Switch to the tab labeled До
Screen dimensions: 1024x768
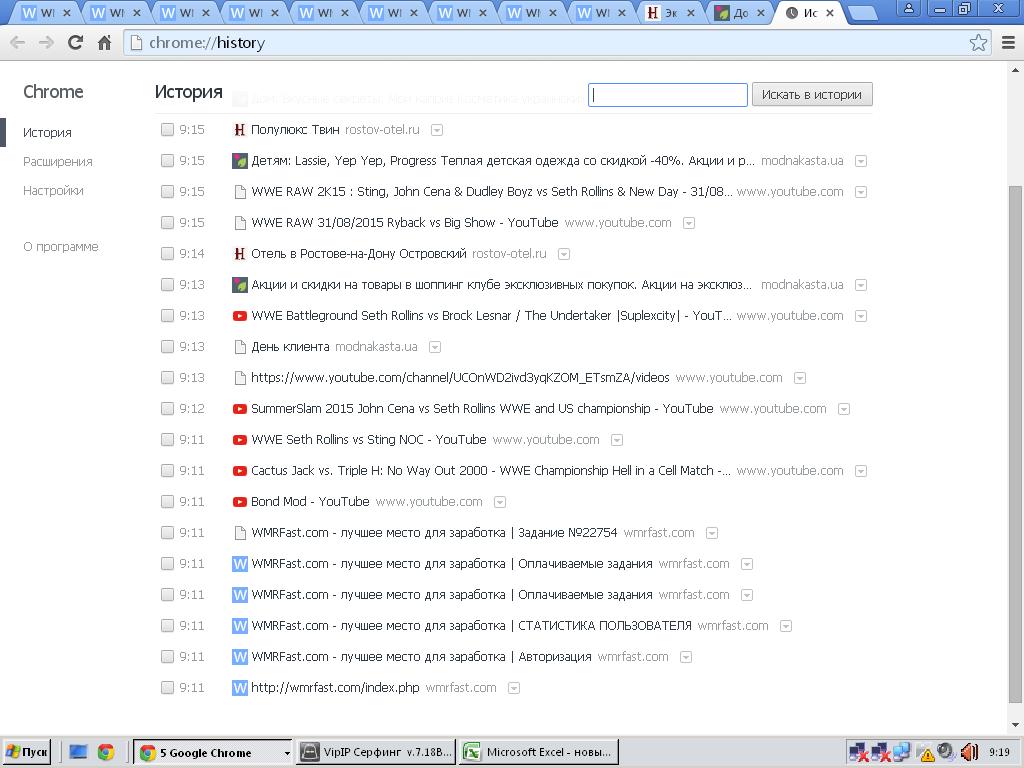point(741,12)
